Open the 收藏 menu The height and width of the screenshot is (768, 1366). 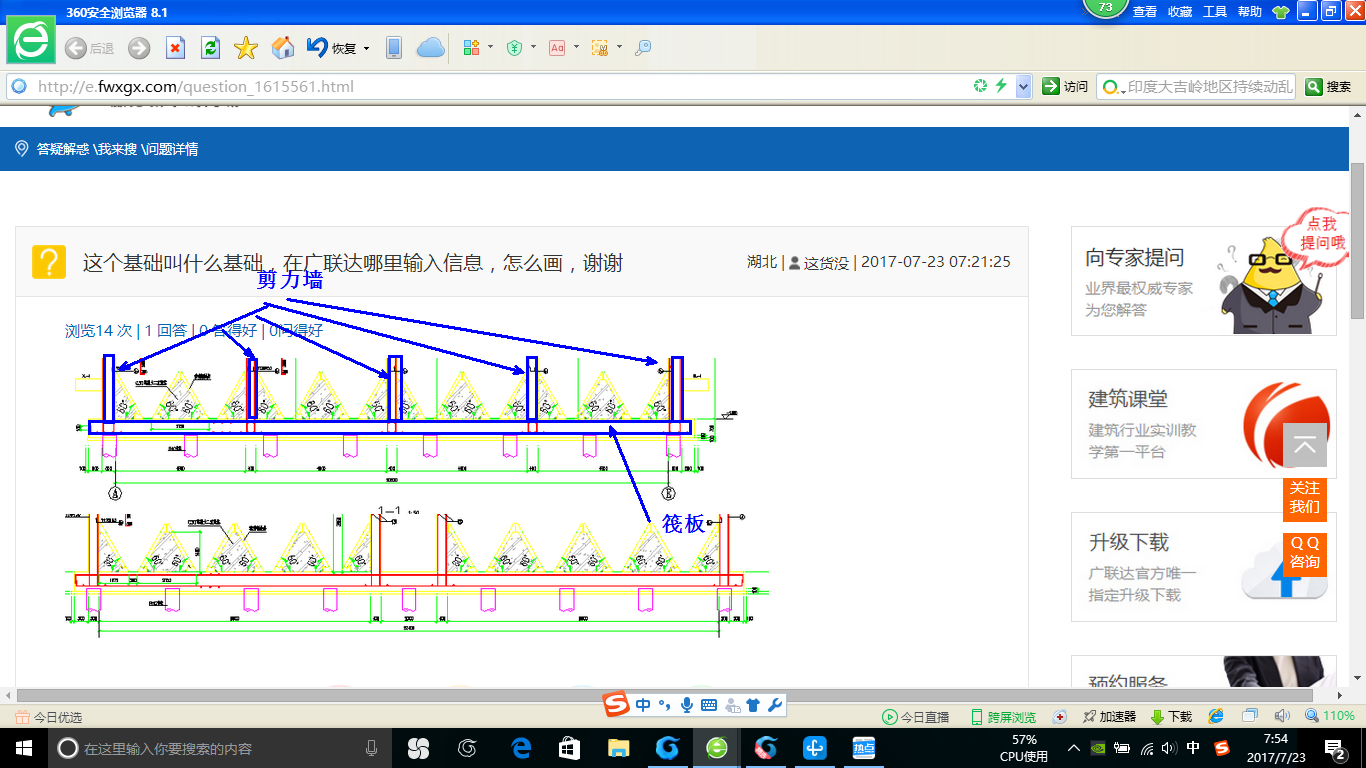pos(1180,12)
